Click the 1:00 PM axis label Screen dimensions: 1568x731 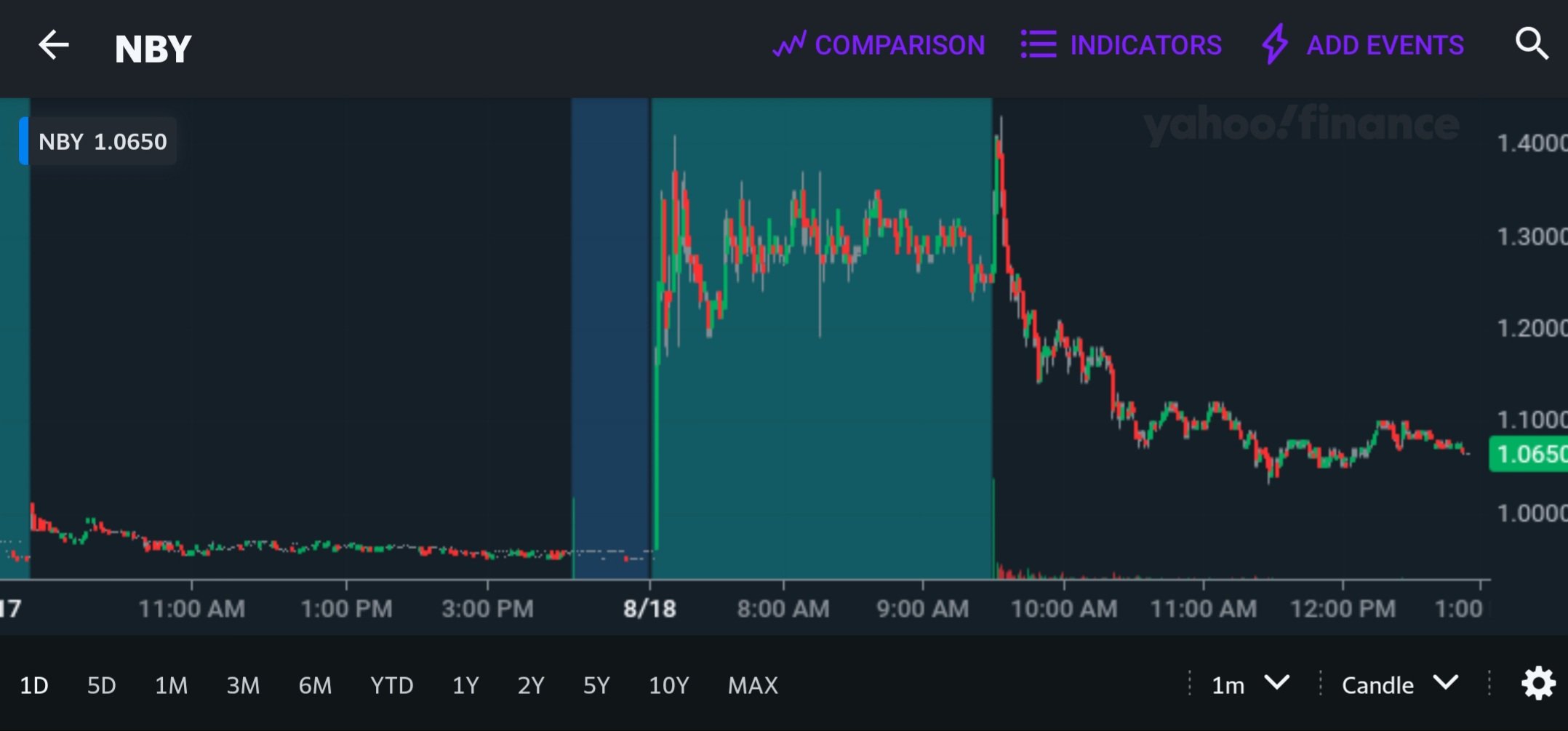coord(346,608)
